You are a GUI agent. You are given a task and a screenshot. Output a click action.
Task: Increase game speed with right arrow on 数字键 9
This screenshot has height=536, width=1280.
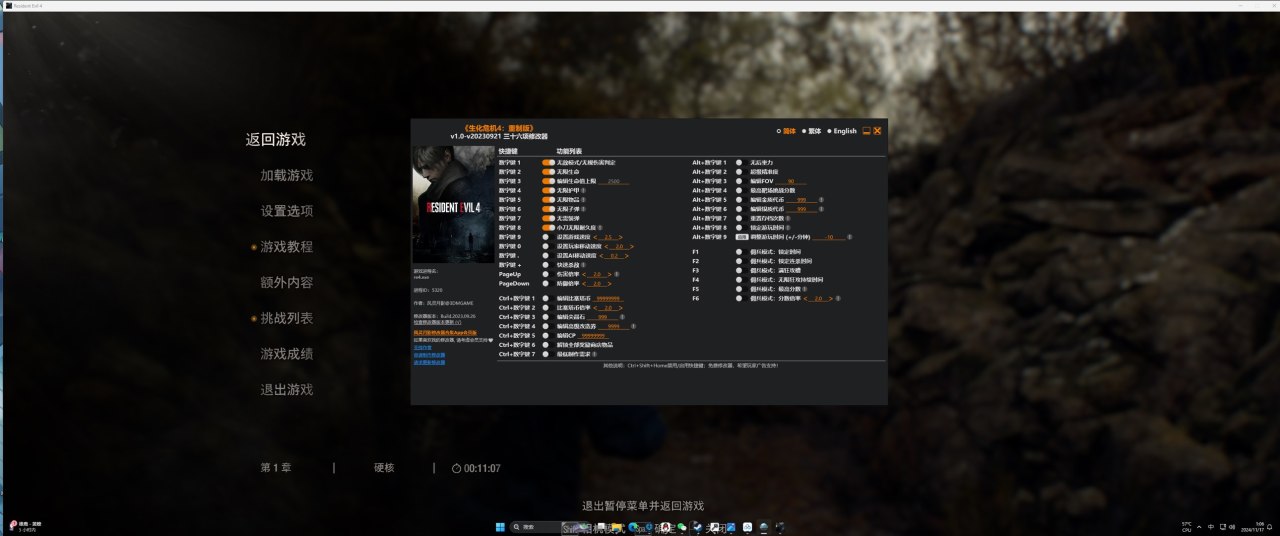(621, 237)
